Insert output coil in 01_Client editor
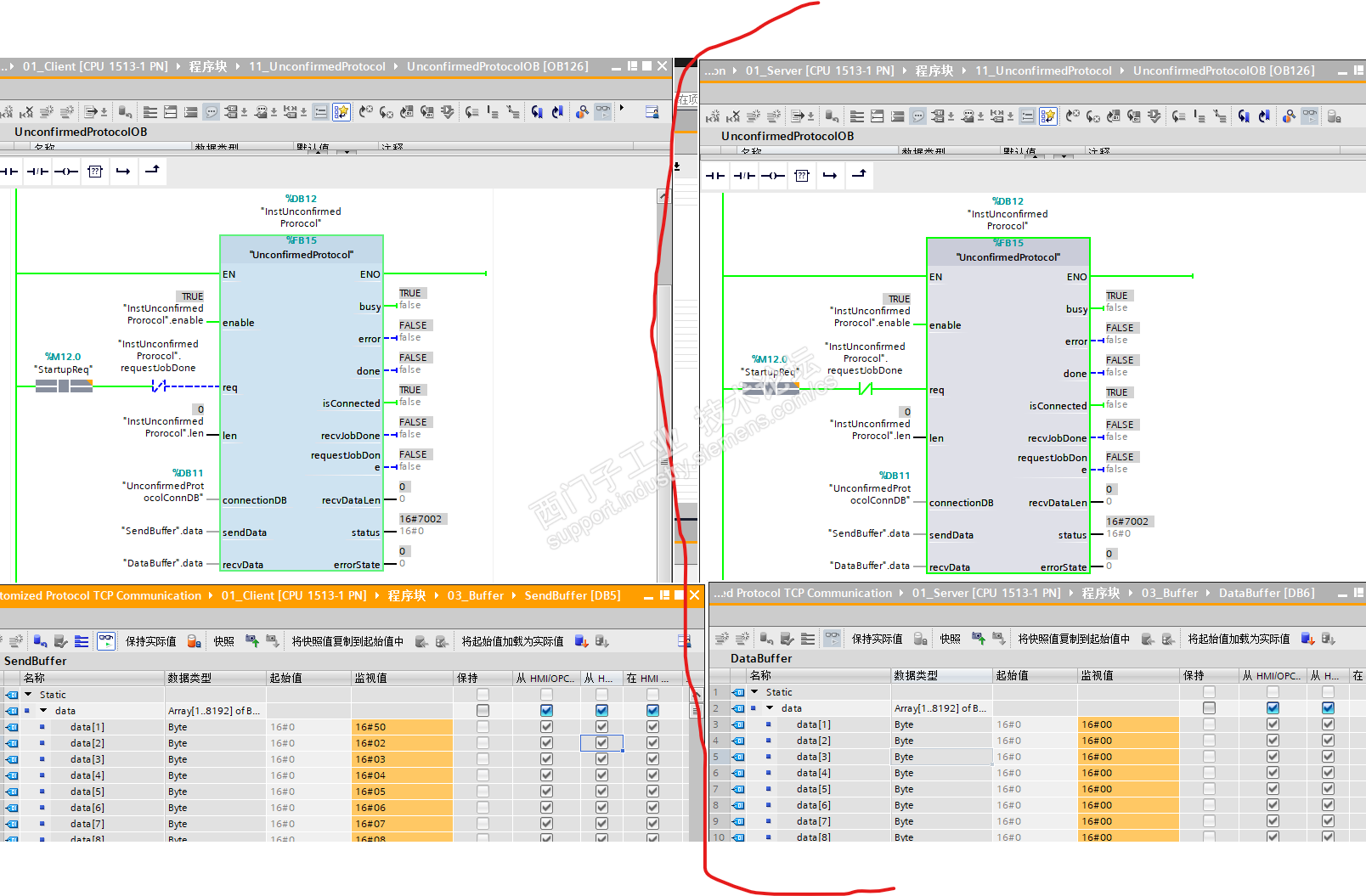 pyautogui.click(x=66, y=172)
